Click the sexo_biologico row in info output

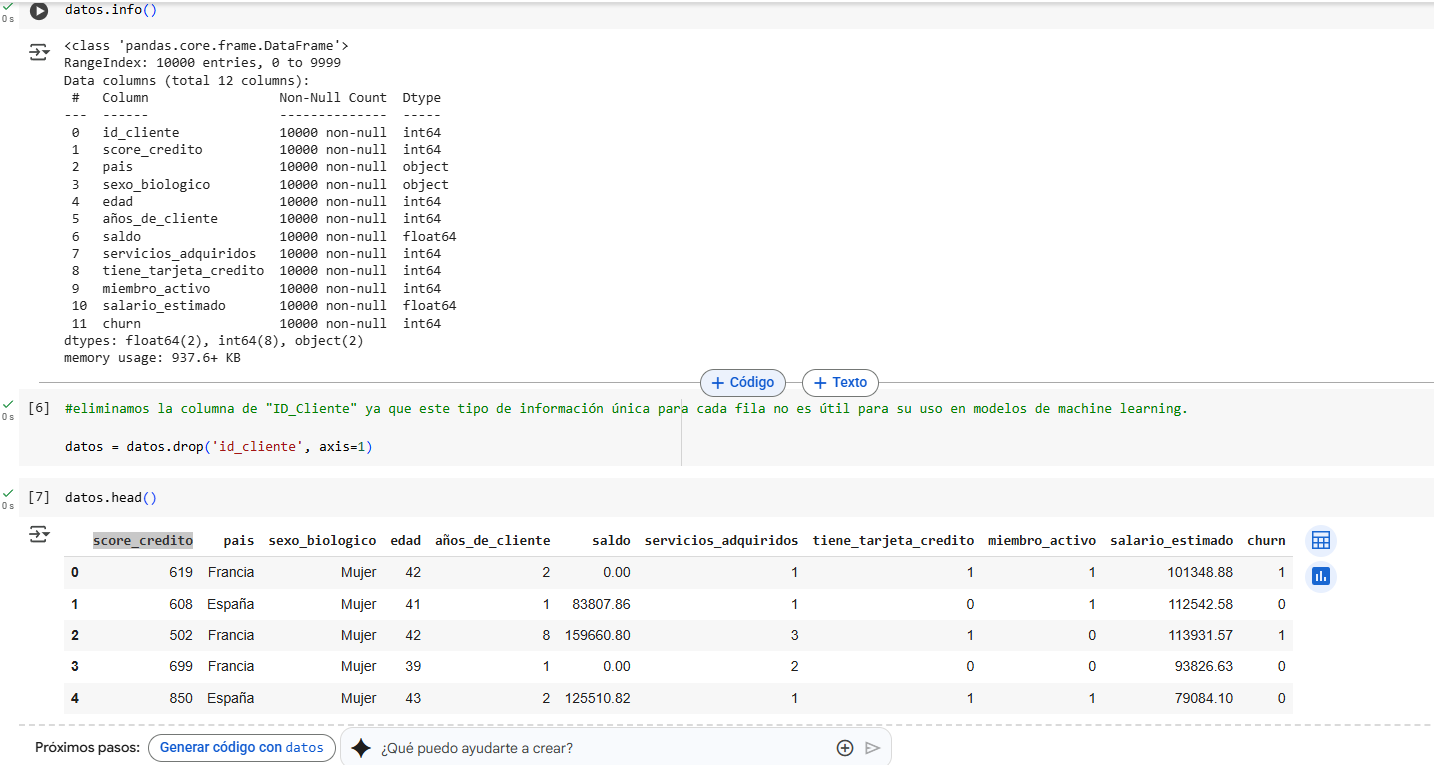click(x=260, y=184)
